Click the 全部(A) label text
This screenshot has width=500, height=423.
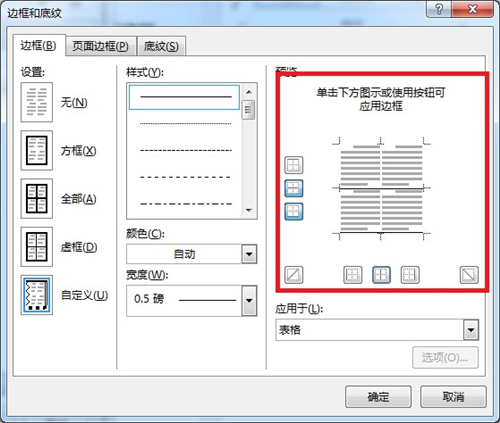tap(78, 199)
